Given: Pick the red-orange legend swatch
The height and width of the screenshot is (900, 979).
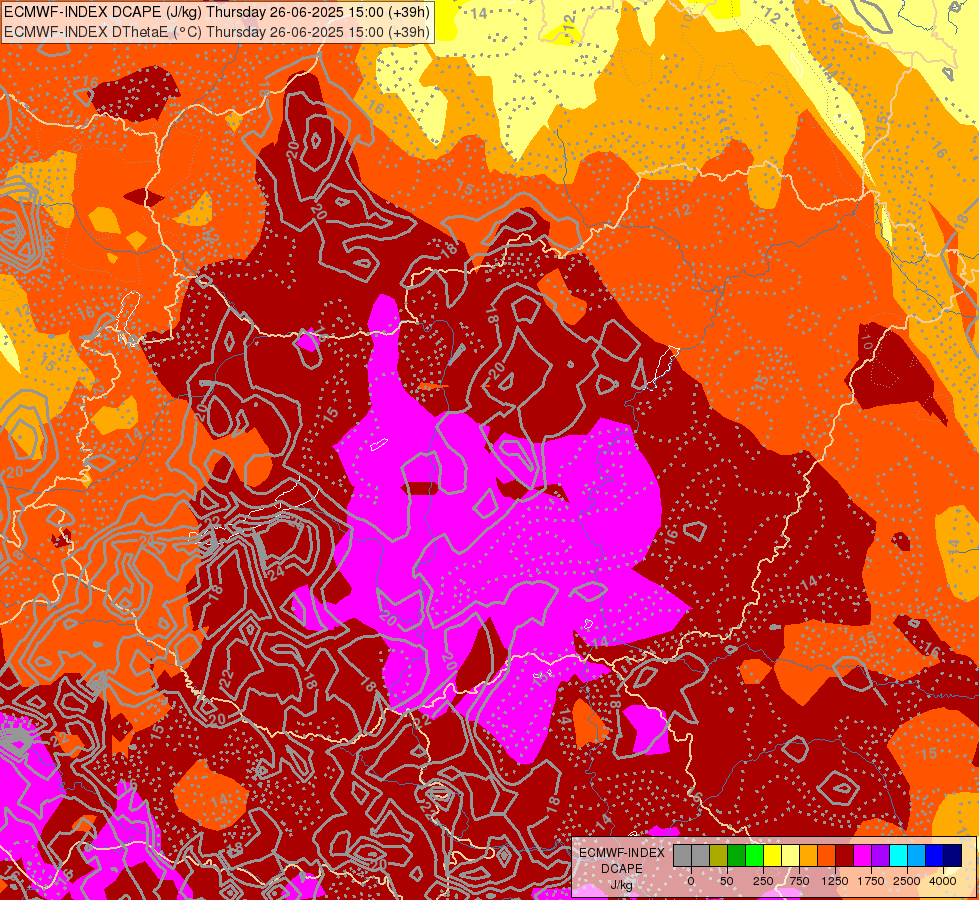Looking at the screenshot, I should [826, 855].
